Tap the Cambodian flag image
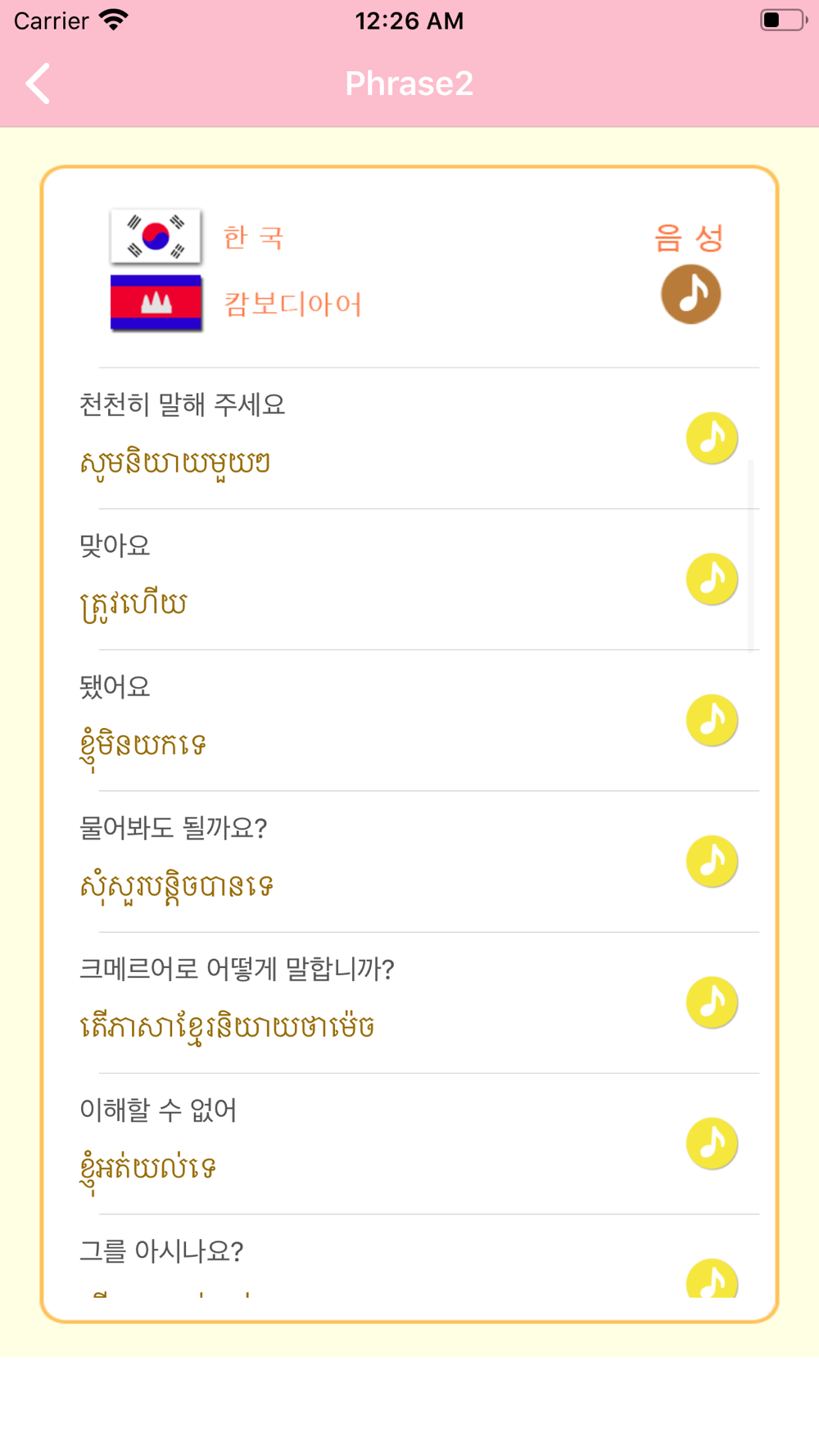This screenshot has height=1456, width=819. pos(156,303)
